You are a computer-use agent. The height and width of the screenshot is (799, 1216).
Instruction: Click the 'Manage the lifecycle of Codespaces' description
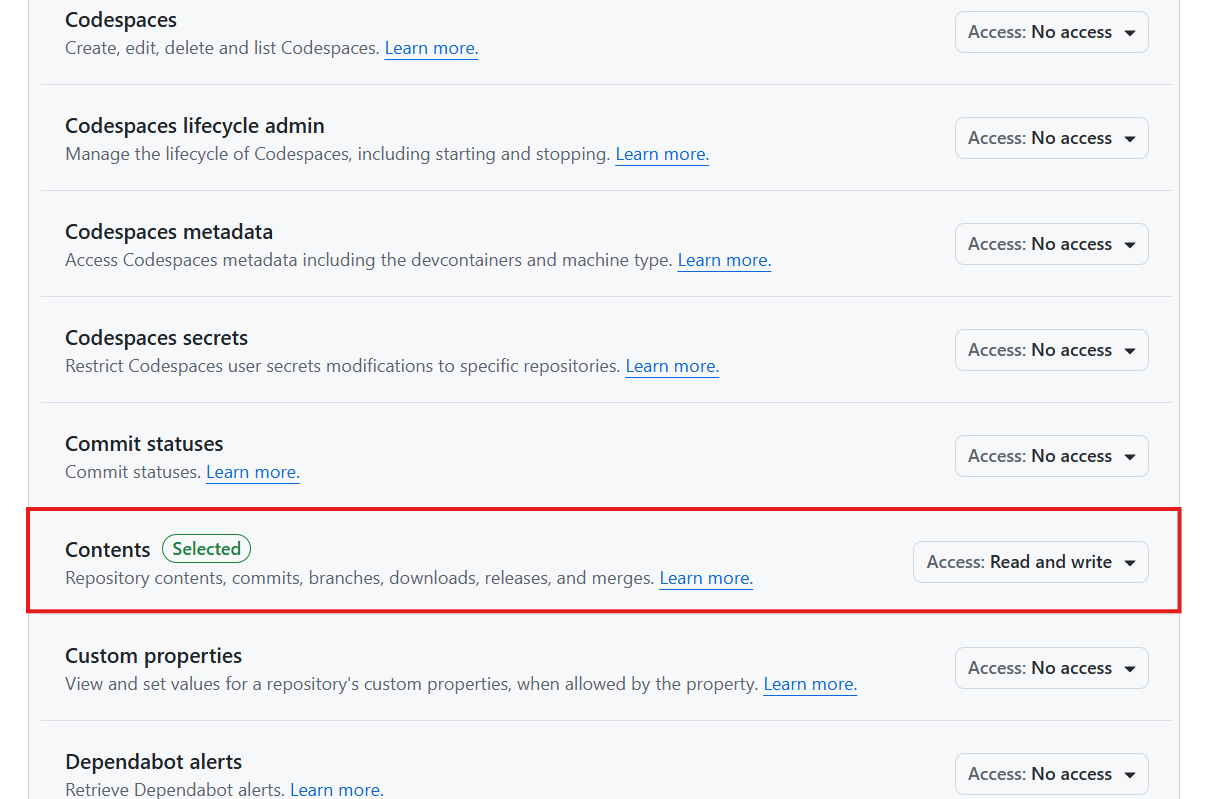(x=338, y=154)
